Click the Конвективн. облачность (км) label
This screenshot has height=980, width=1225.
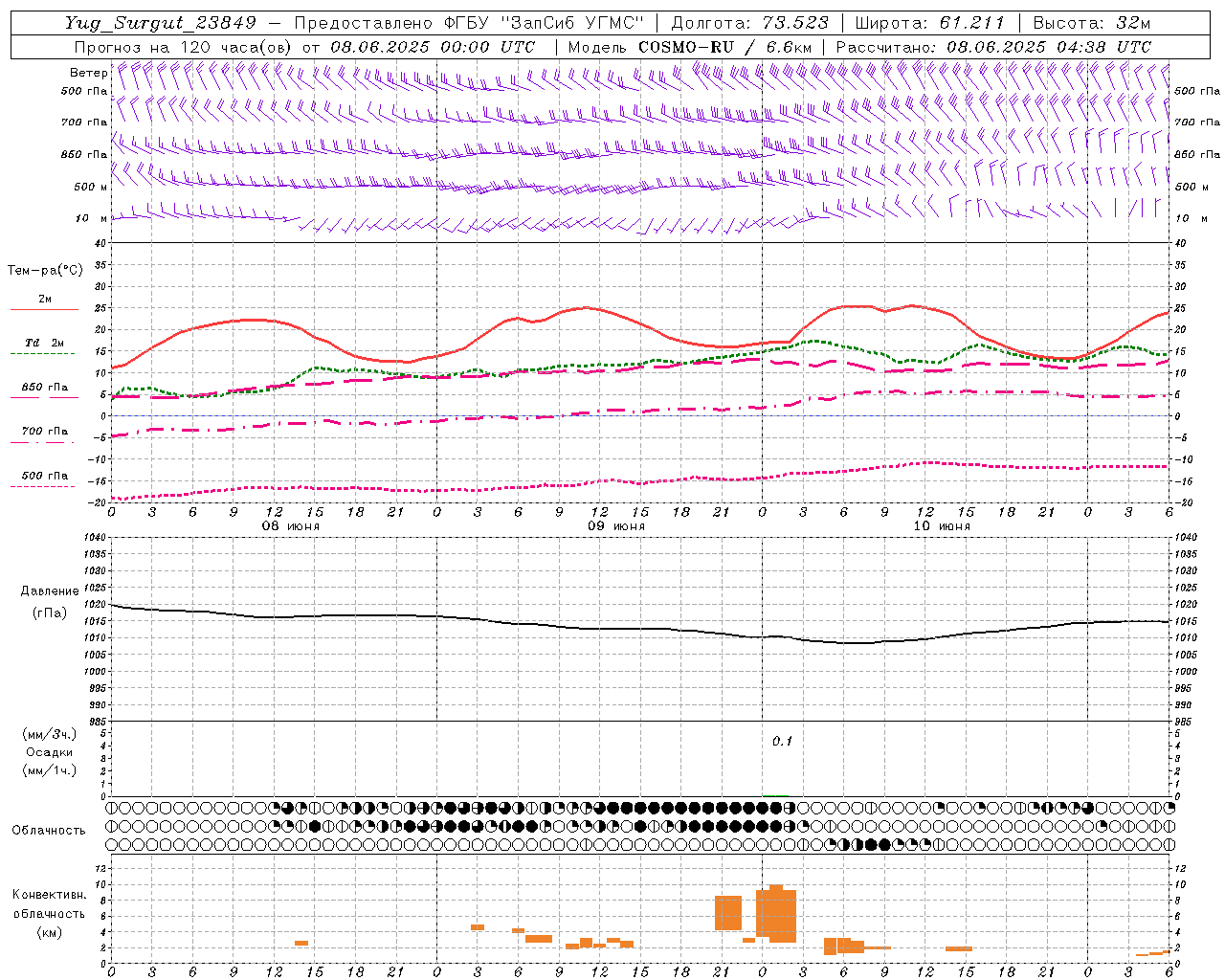pyautogui.click(x=49, y=914)
